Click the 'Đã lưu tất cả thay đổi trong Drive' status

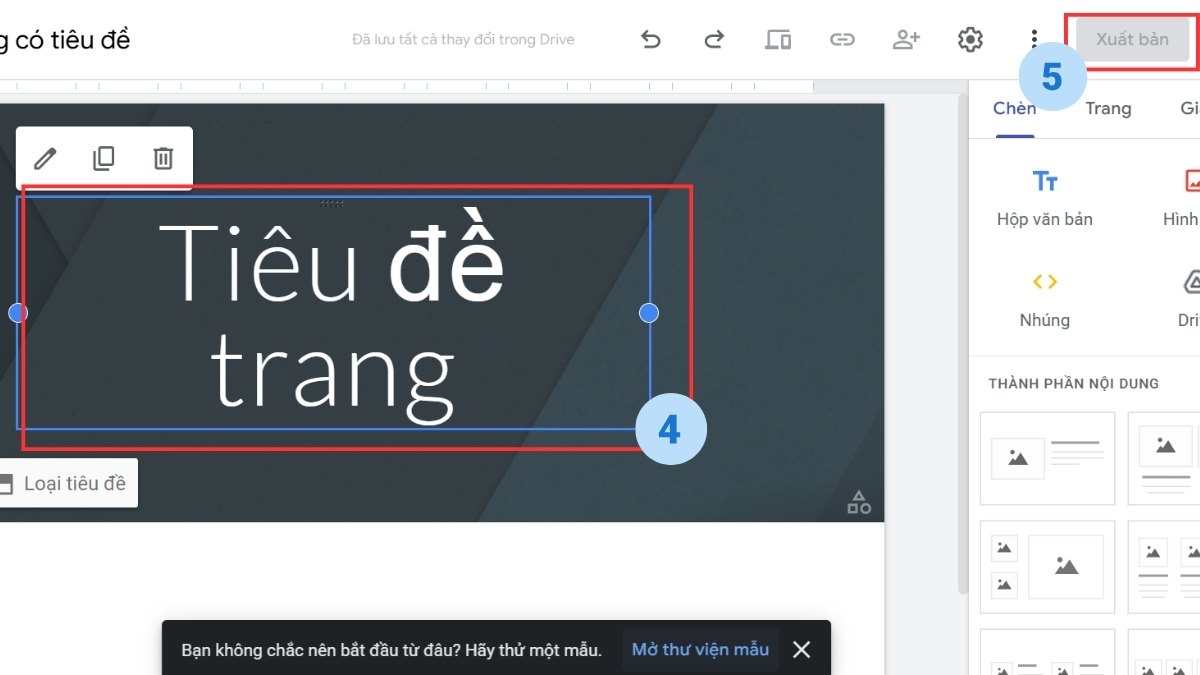click(x=463, y=40)
